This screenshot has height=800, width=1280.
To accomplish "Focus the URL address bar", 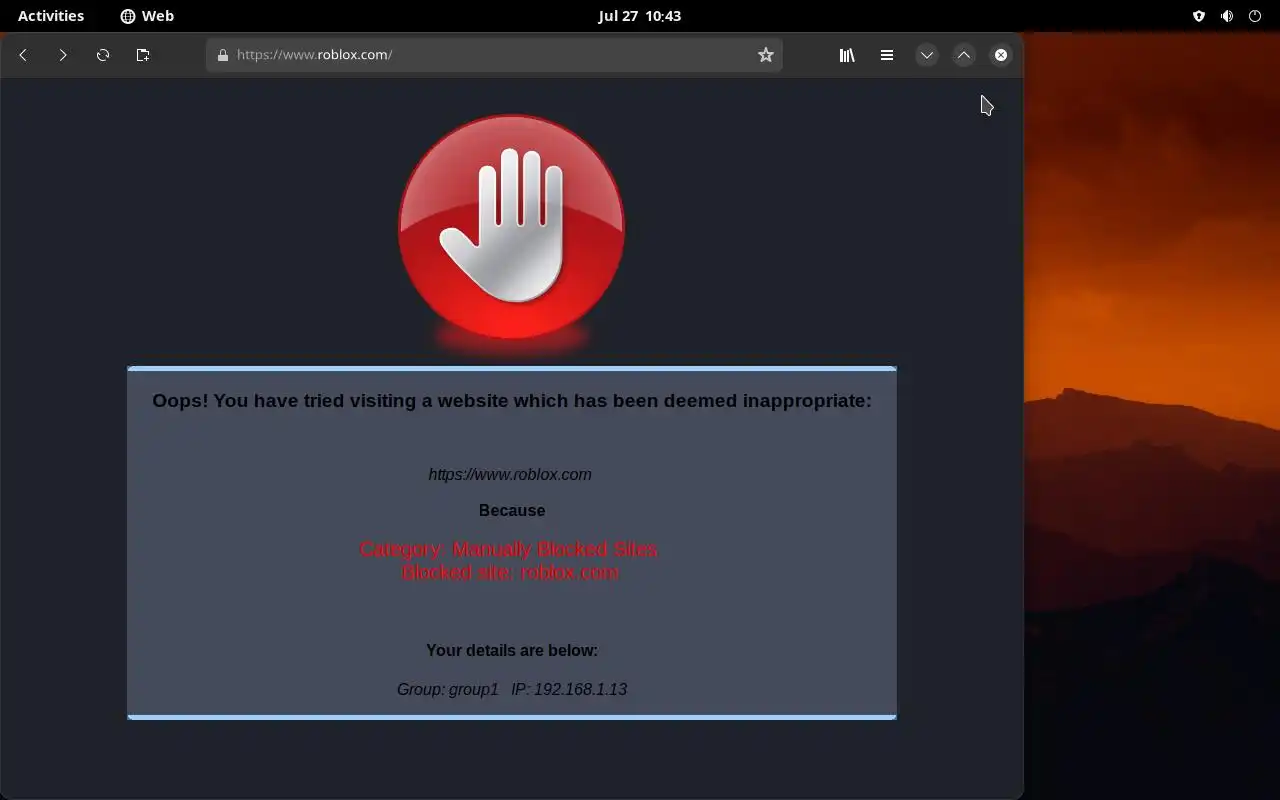I will point(494,55).
